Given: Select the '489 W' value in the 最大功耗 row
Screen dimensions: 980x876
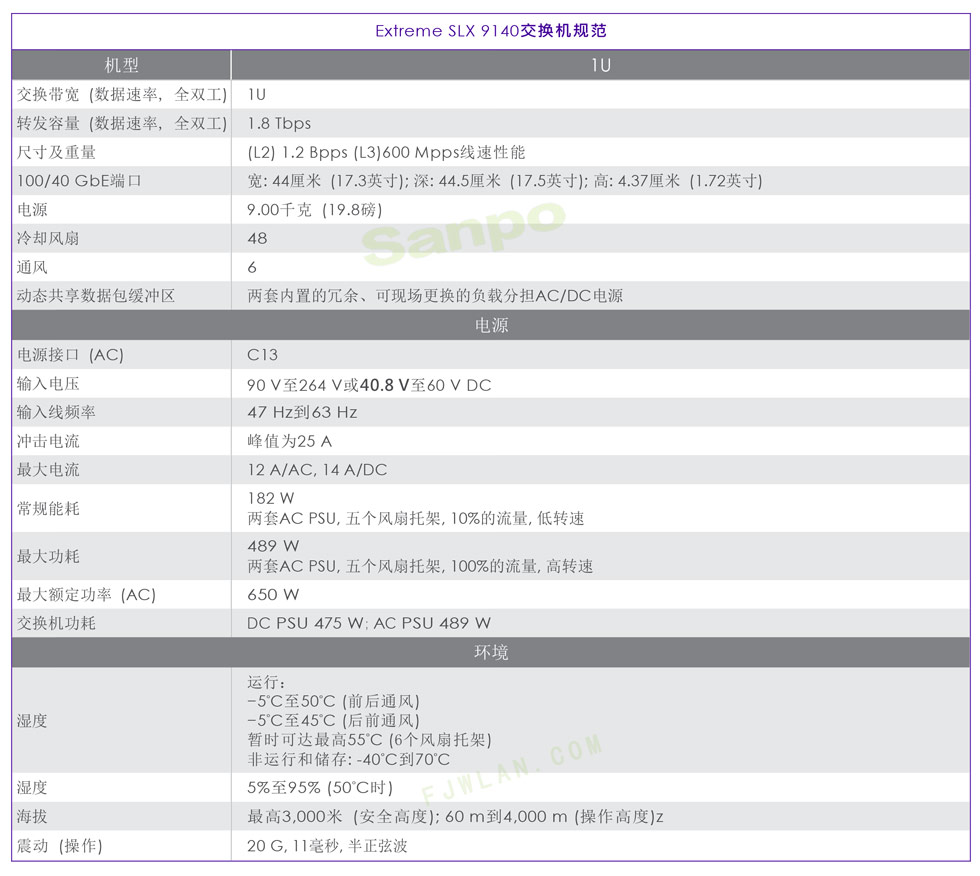Looking at the screenshot, I should pyautogui.click(x=273, y=545).
